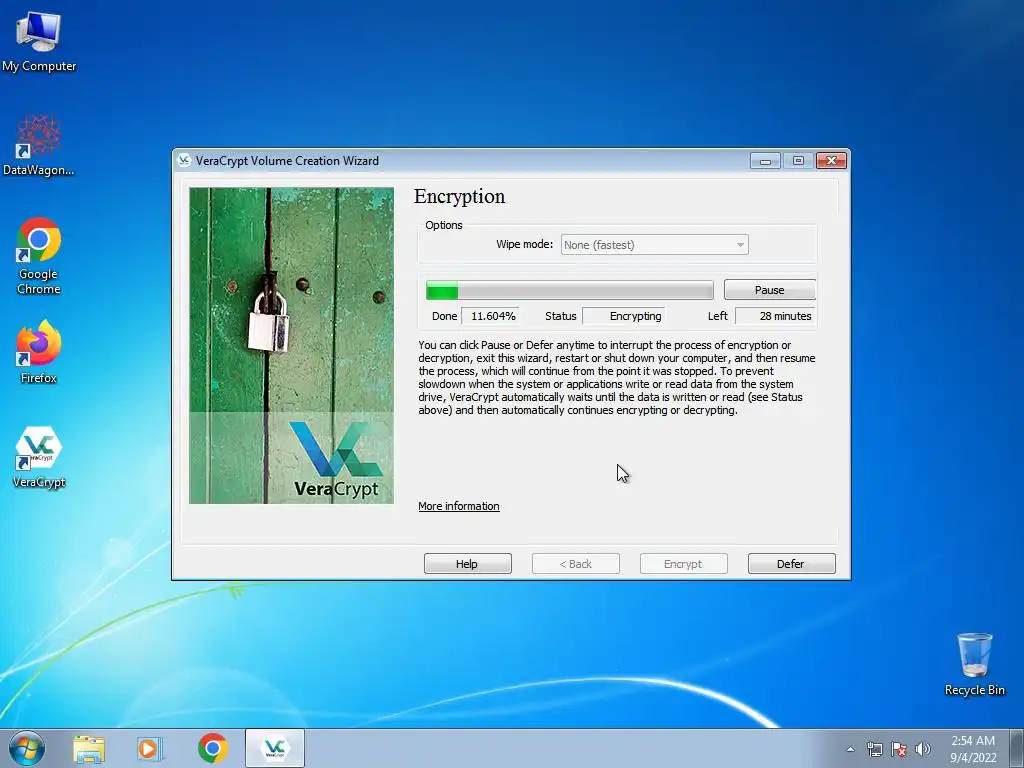Open the Windows Start menu
The width and height of the screenshot is (1024, 768).
click(x=27, y=748)
